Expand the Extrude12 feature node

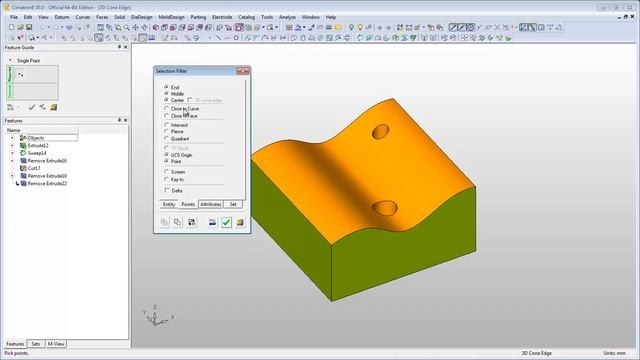pos(12,145)
